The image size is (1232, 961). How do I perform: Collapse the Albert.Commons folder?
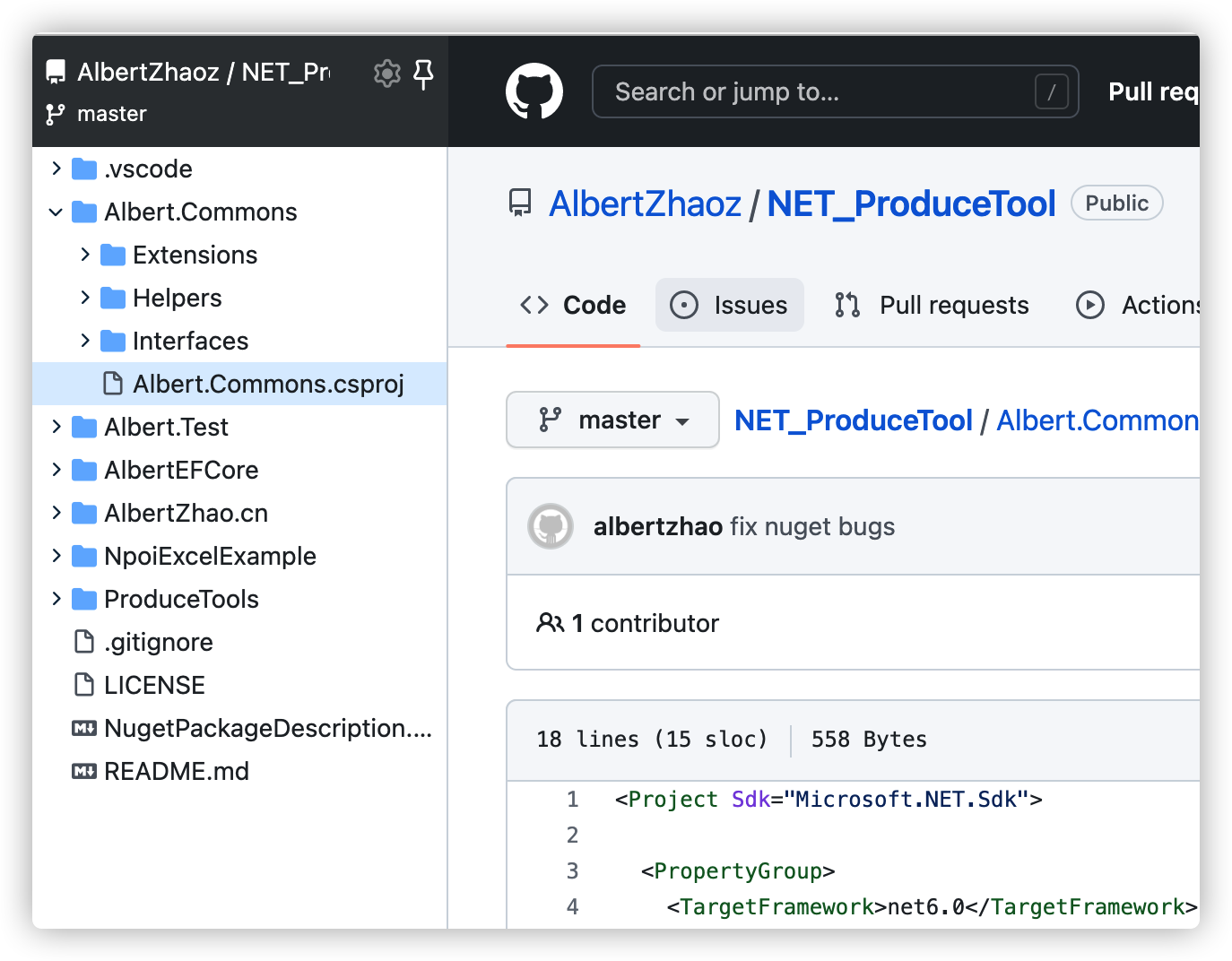coord(56,212)
